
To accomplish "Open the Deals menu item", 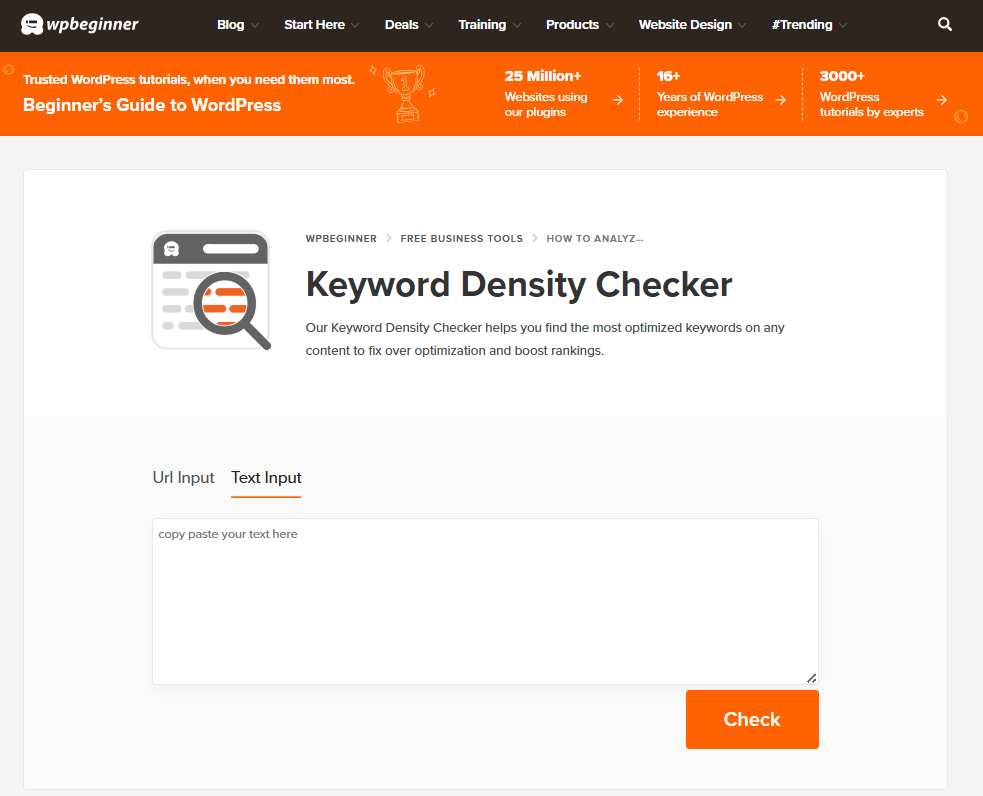I will [x=401, y=24].
